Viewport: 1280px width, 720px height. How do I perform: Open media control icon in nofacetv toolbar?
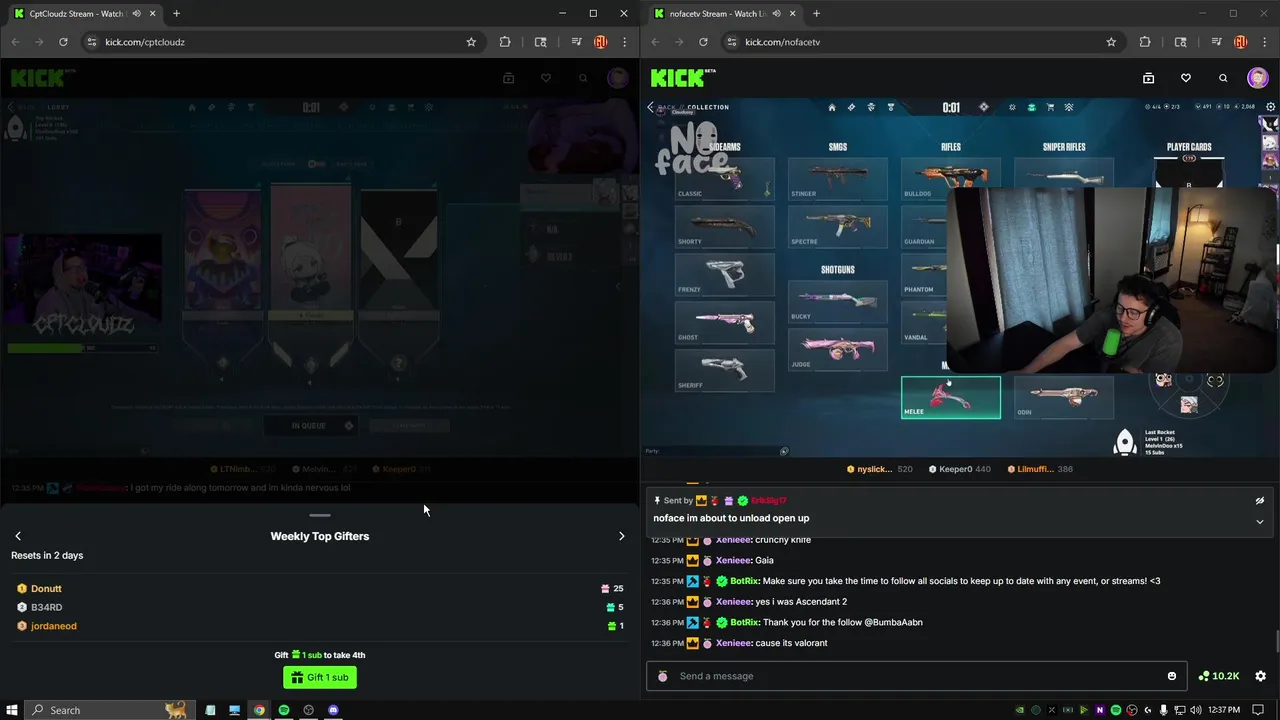1216,42
